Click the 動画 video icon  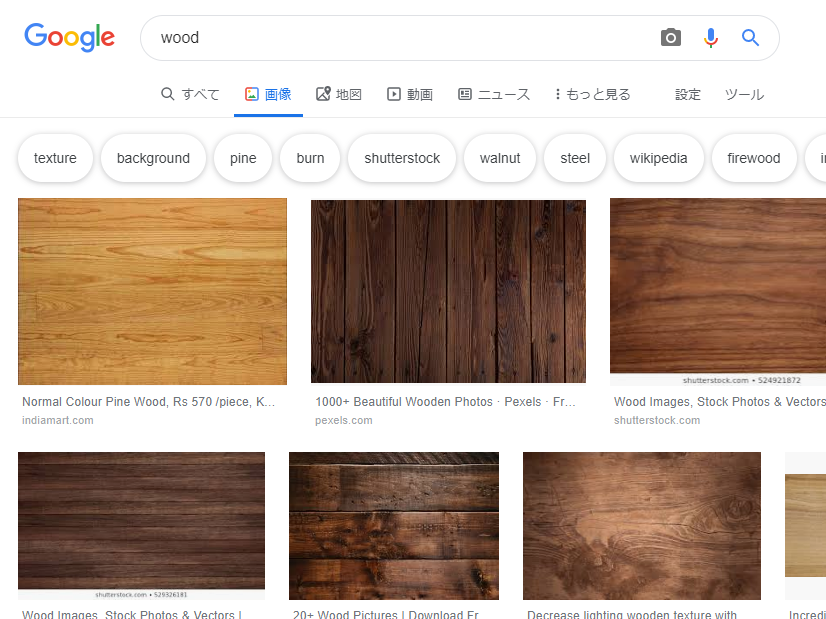click(x=394, y=93)
